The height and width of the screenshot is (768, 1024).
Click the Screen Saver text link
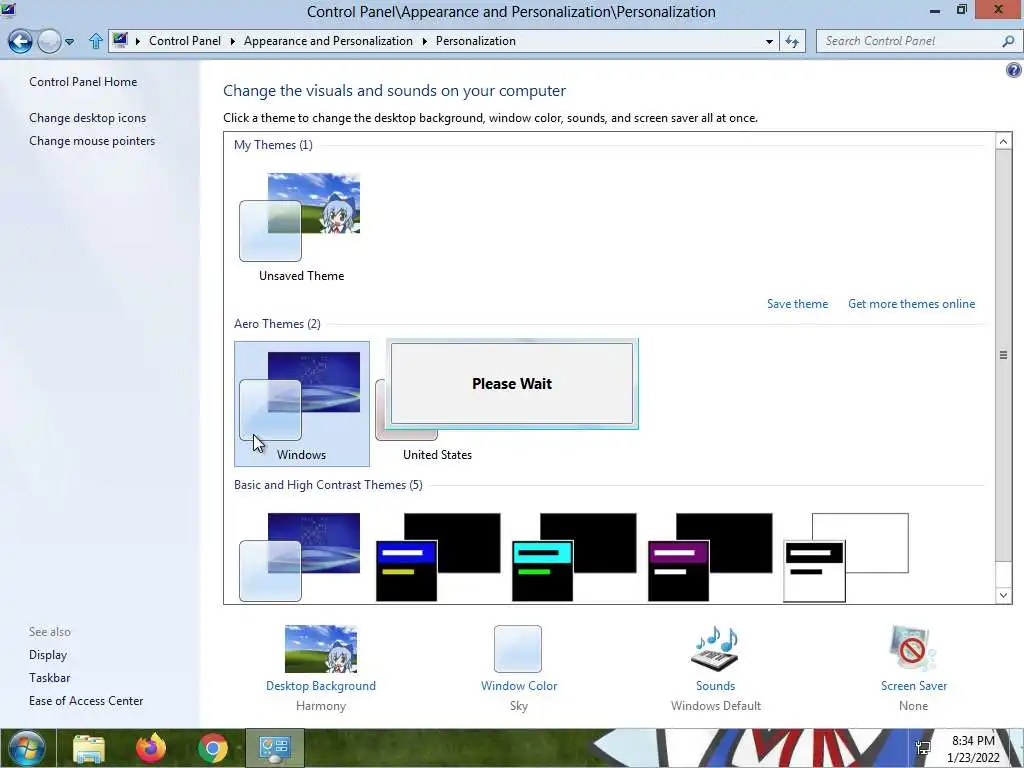pyautogui.click(x=914, y=686)
